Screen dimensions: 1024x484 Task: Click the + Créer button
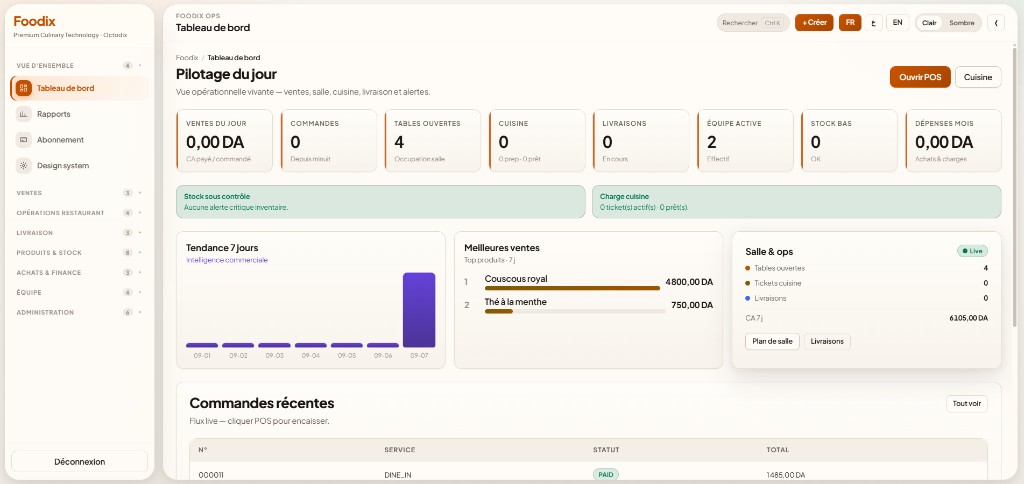tap(814, 22)
